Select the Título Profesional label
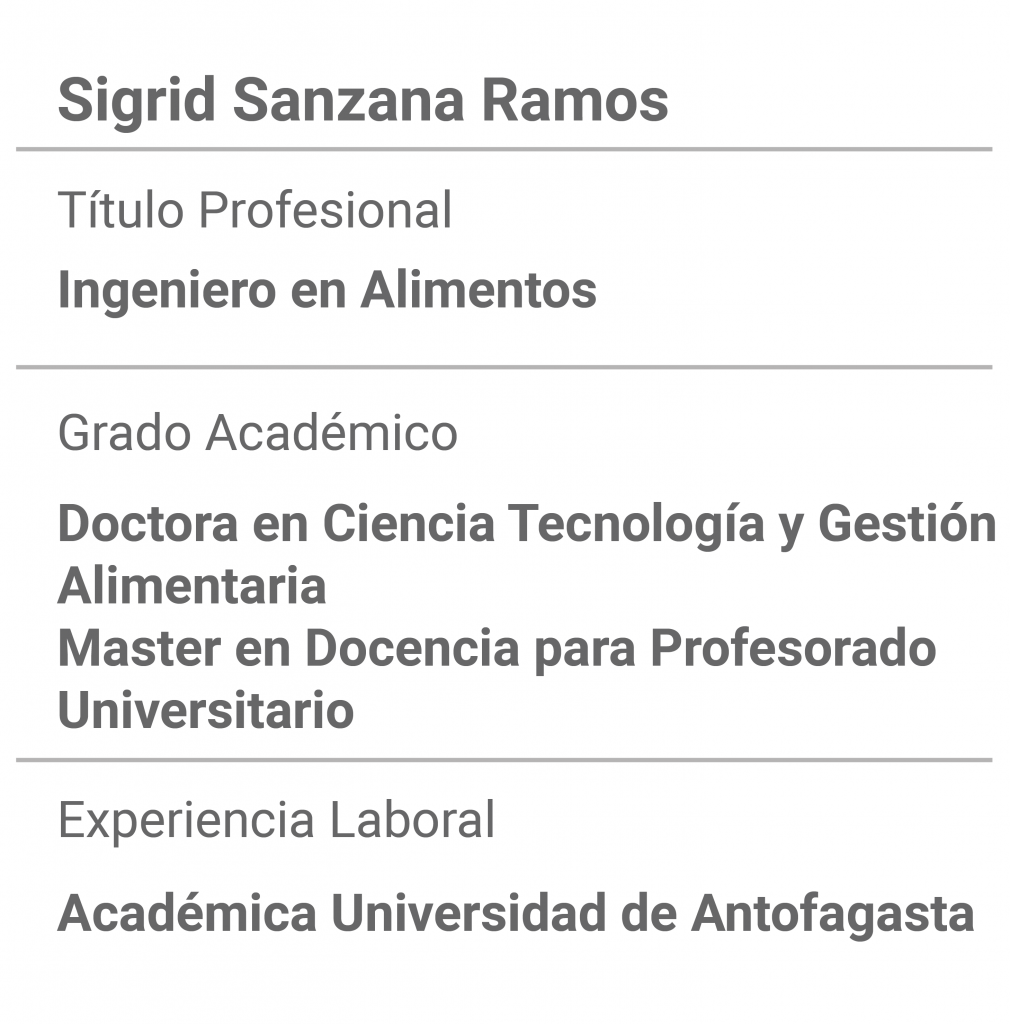Screen dimensions: 1010x1024 (255, 210)
